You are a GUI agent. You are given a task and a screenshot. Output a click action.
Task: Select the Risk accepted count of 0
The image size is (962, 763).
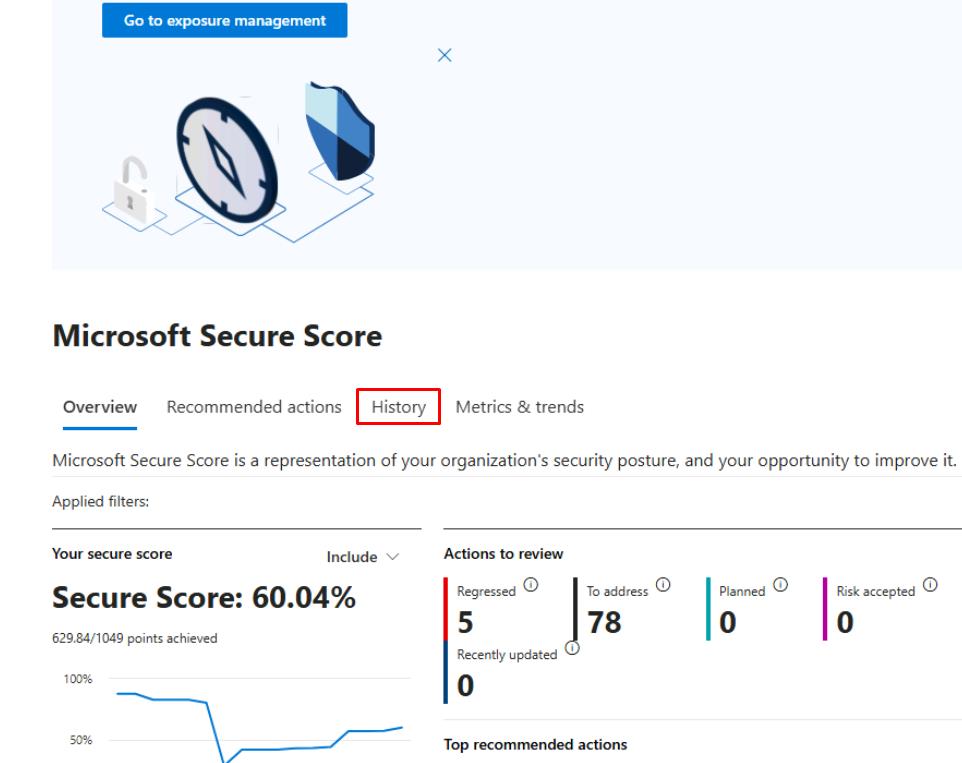tap(844, 623)
